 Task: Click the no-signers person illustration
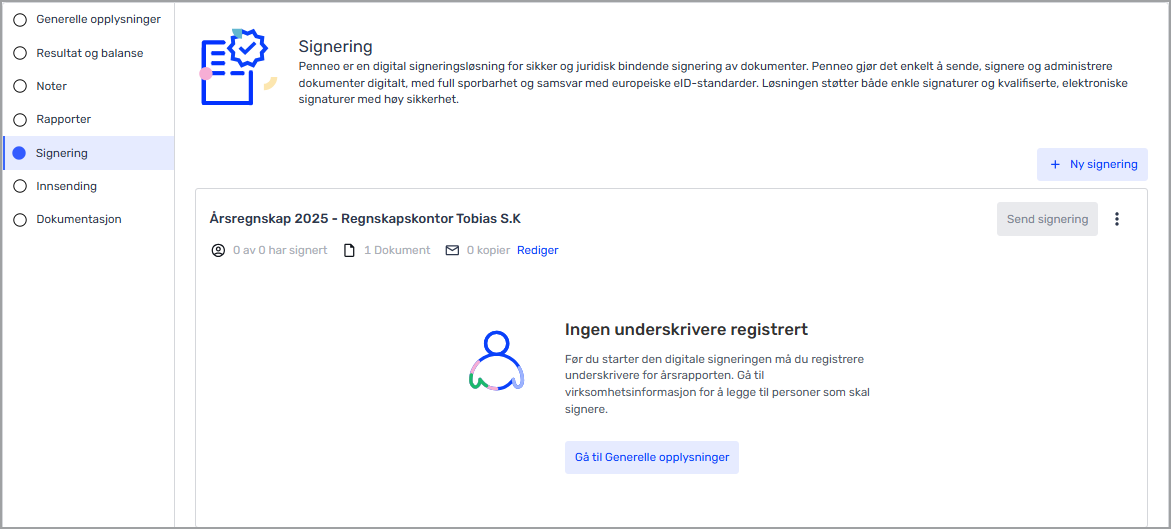point(496,360)
